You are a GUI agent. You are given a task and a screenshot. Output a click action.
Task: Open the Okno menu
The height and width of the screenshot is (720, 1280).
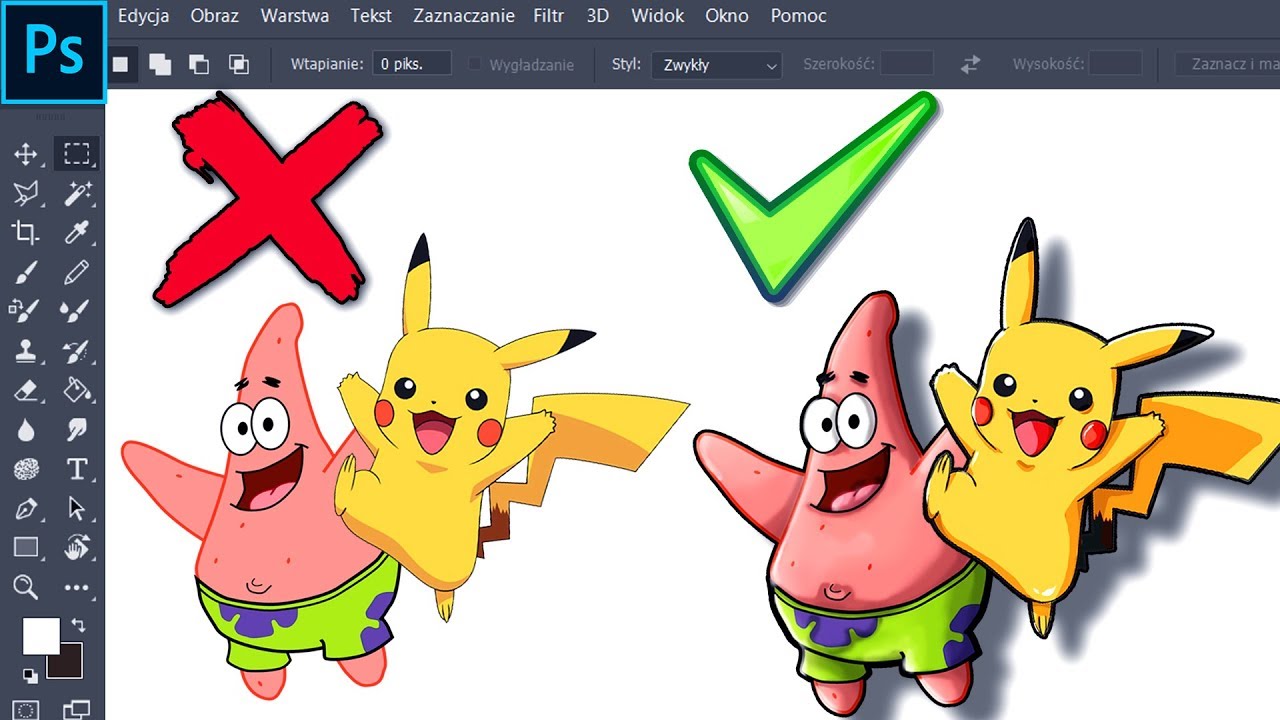click(727, 16)
